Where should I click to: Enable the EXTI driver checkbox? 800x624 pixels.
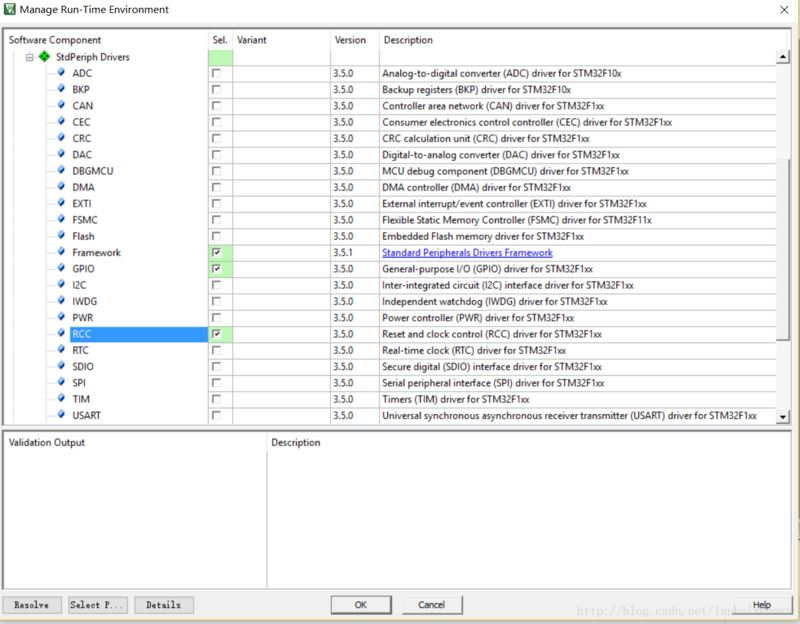pos(217,204)
